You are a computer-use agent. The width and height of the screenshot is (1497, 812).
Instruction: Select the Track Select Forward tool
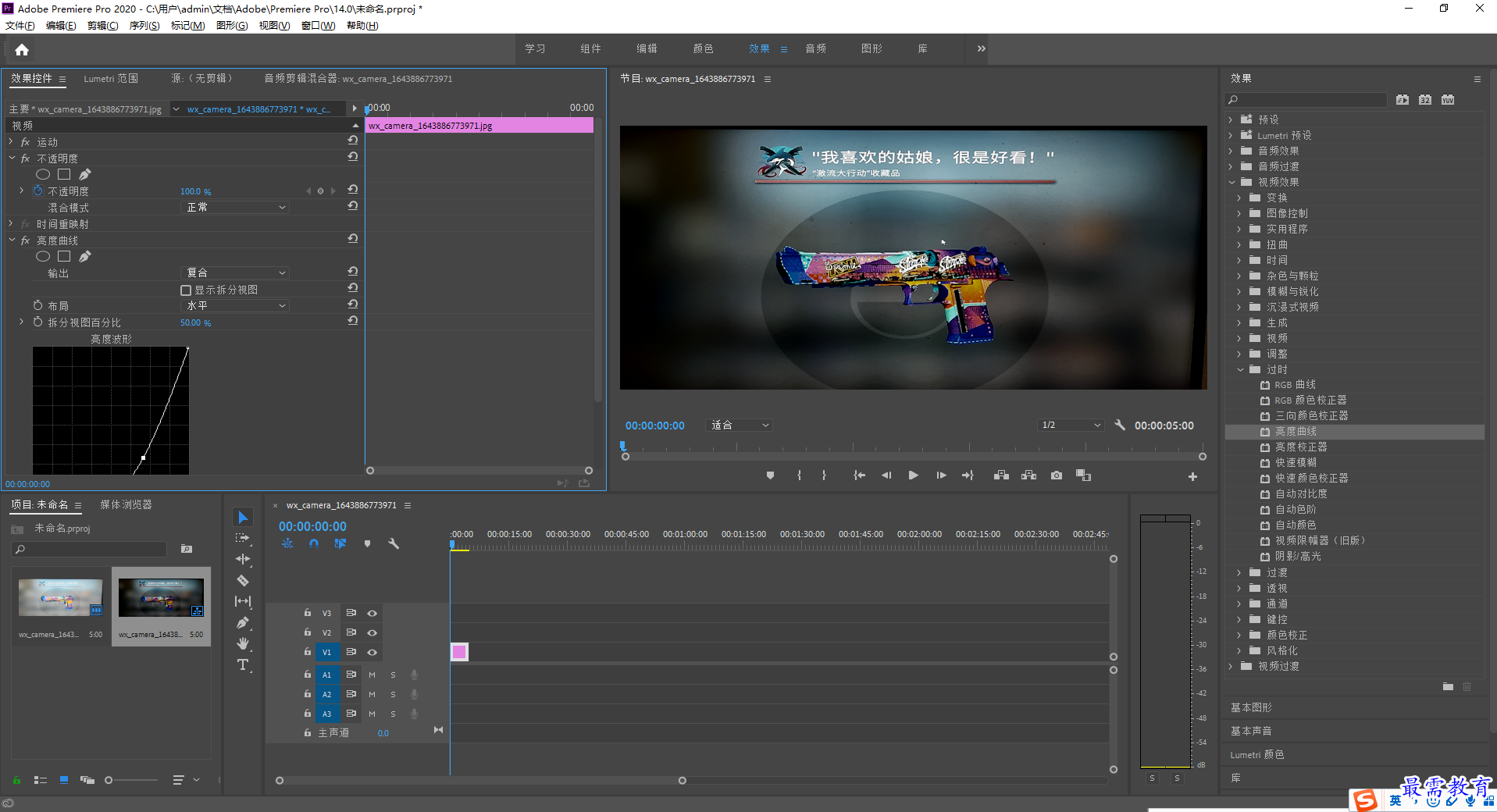pyautogui.click(x=243, y=538)
